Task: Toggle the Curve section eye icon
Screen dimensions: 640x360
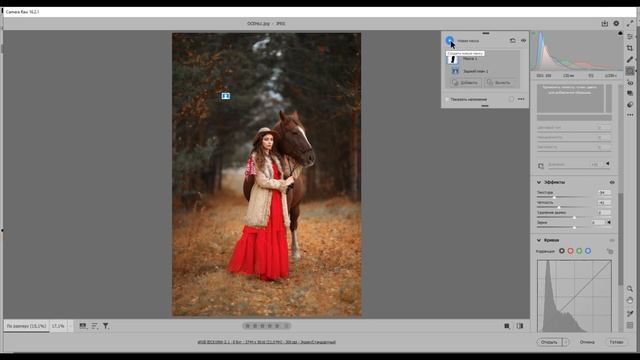Action: [612, 240]
